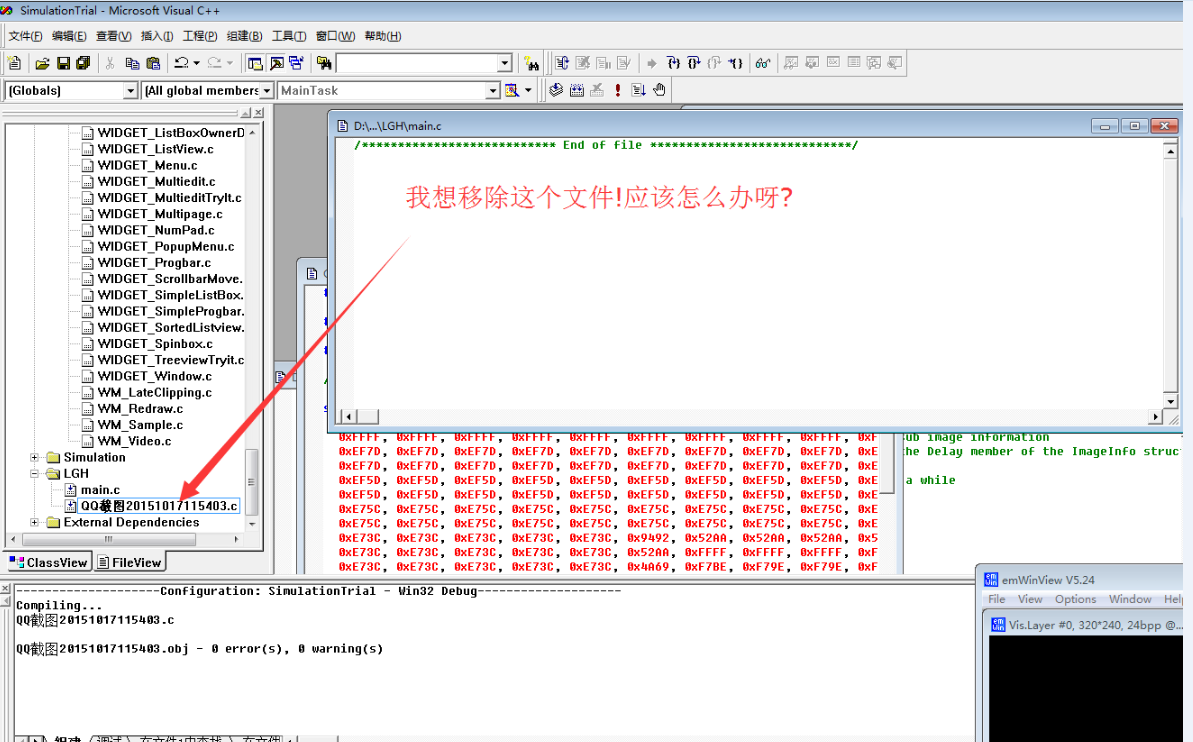The height and width of the screenshot is (742, 1193).
Task: Click the red exclamation Execute Program icon
Action: coord(618,90)
